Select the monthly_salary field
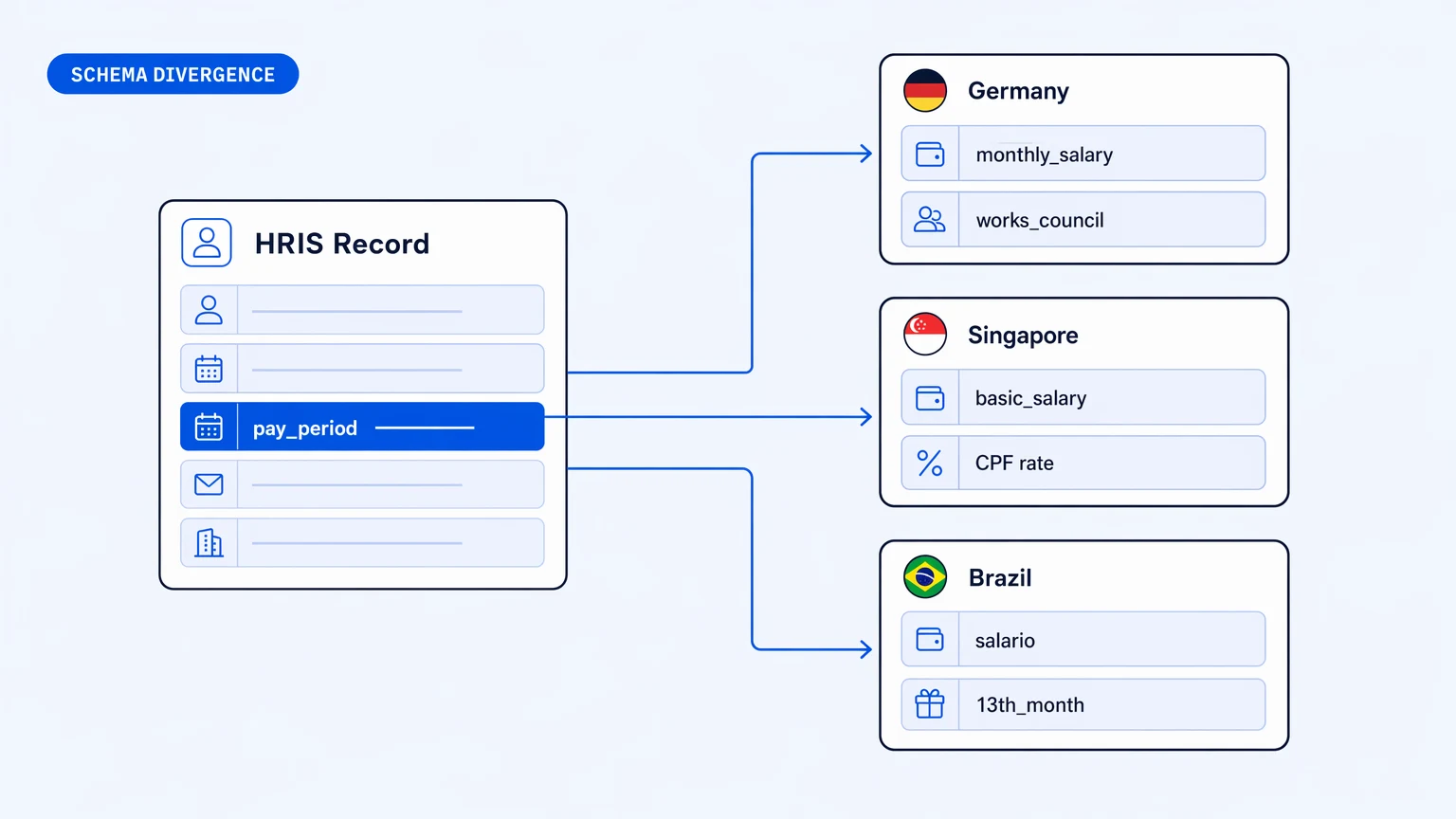1456x819 pixels. 1083,154
